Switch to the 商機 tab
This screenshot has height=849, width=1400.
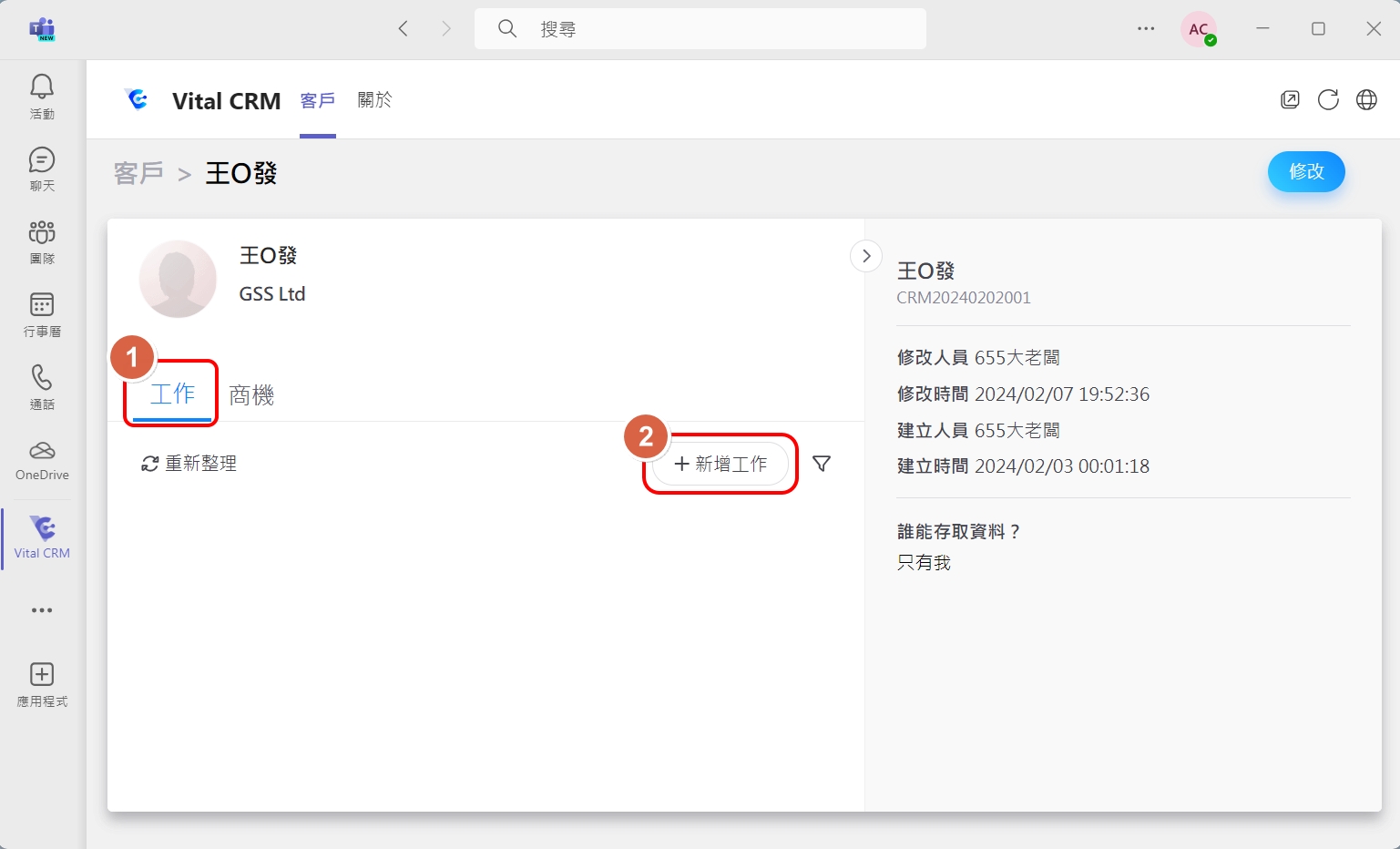coord(251,395)
